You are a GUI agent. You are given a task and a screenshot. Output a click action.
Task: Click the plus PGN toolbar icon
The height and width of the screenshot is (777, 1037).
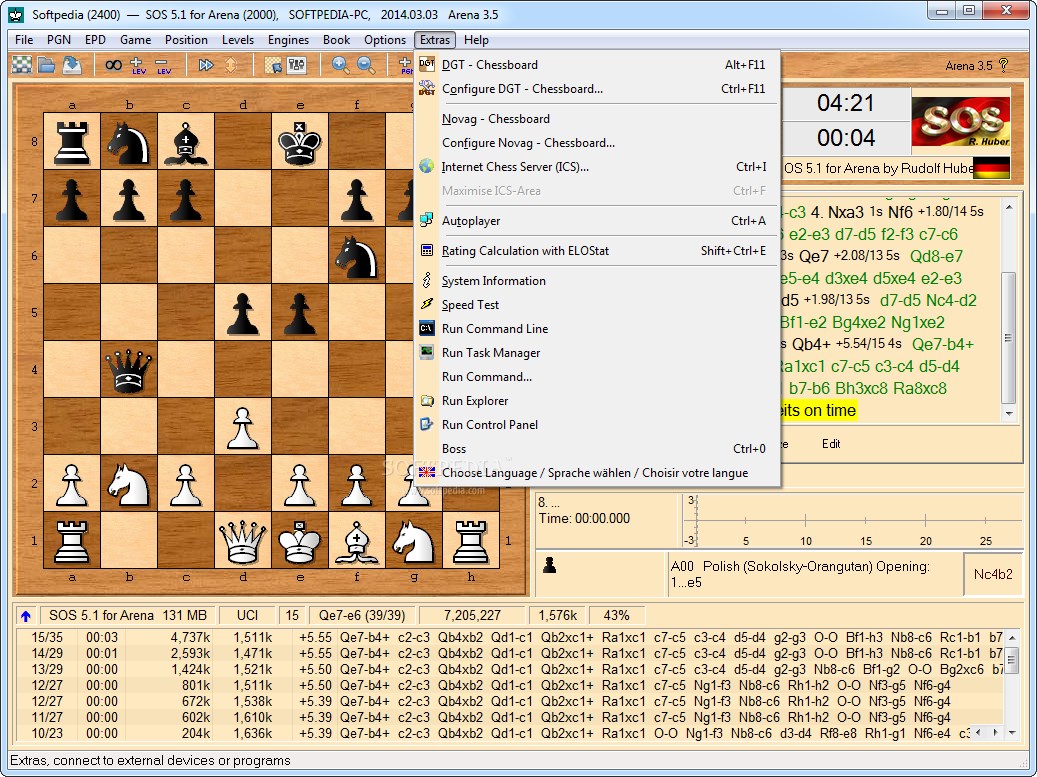click(405, 65)
